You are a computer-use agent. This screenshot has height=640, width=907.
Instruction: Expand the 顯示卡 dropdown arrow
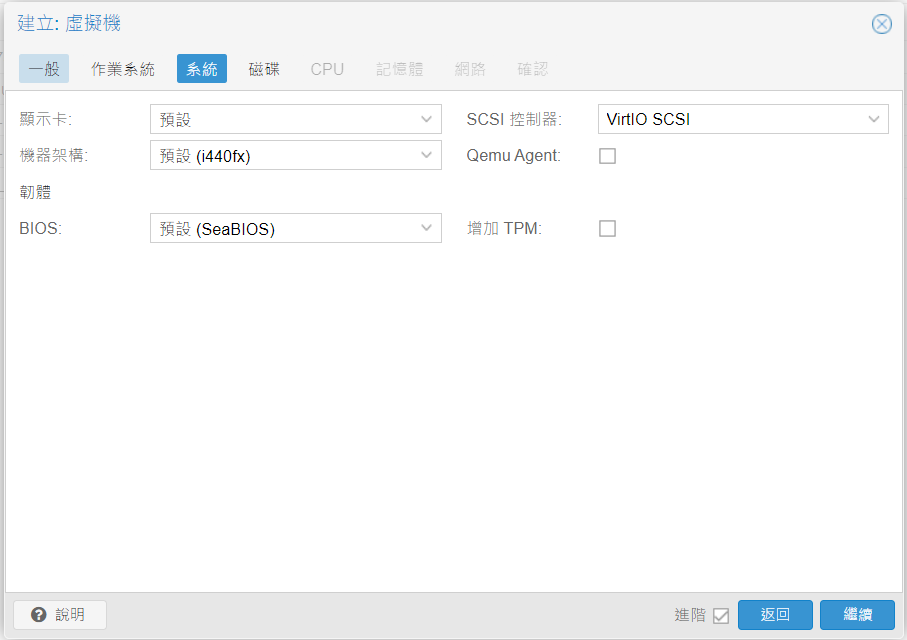pos(427,119)
